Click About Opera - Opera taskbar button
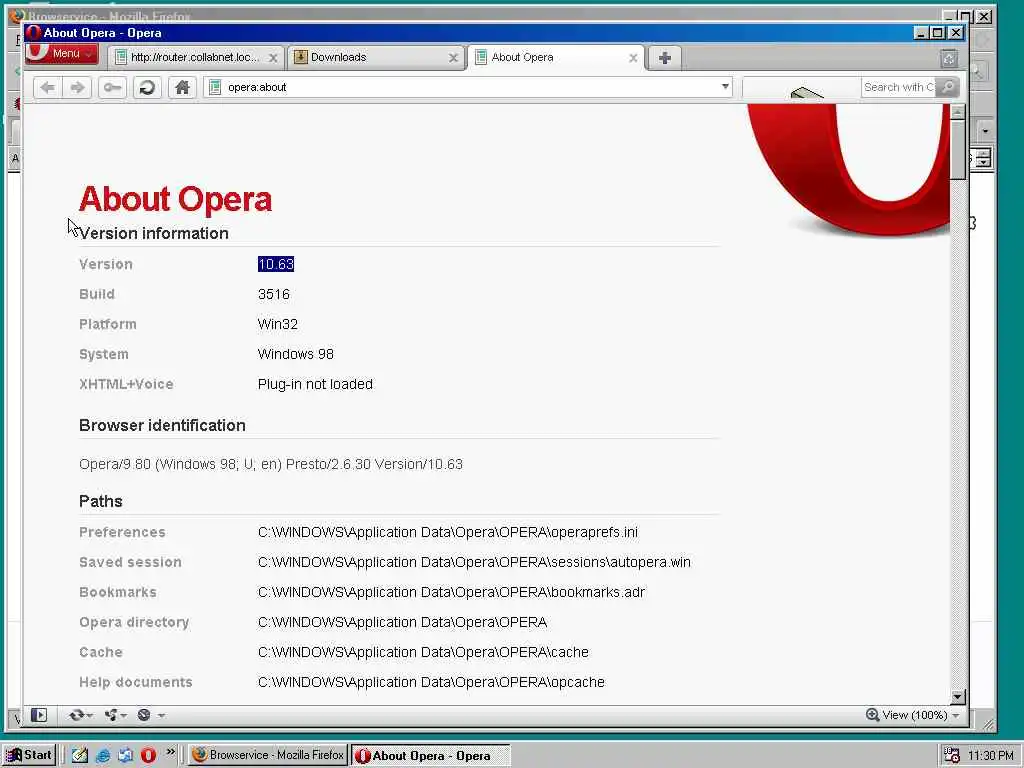The width and height of the screenshot is (1024, 768). pos(431,756)
